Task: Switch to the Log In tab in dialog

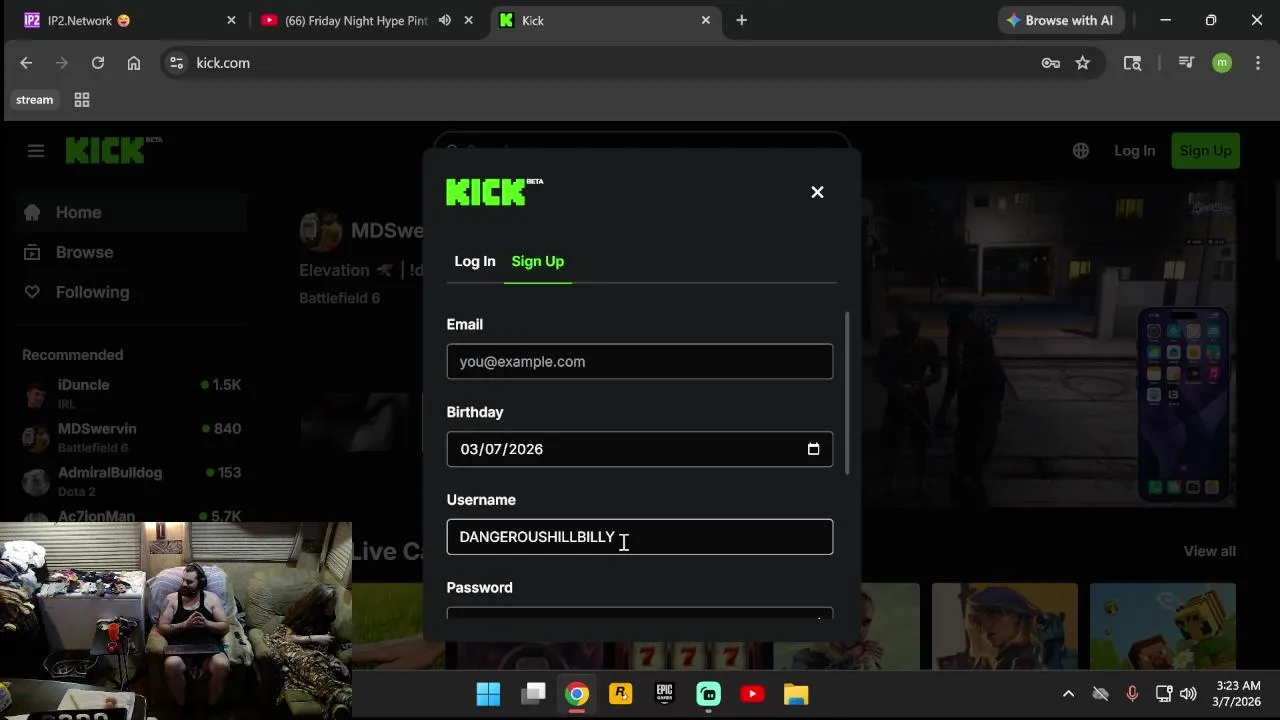Action: tap(475, 261)
